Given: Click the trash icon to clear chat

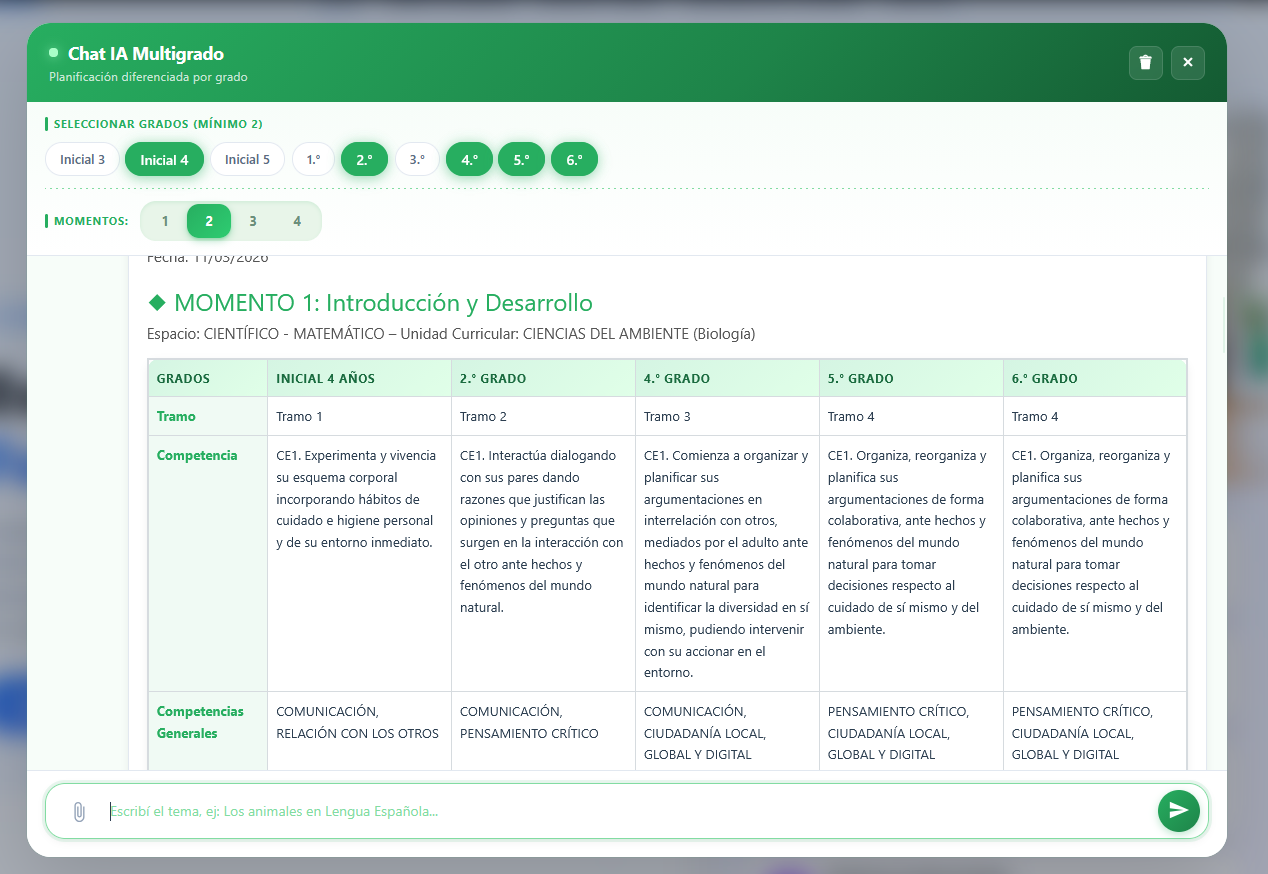Looking at the screenshot, I should point(1146,62).
